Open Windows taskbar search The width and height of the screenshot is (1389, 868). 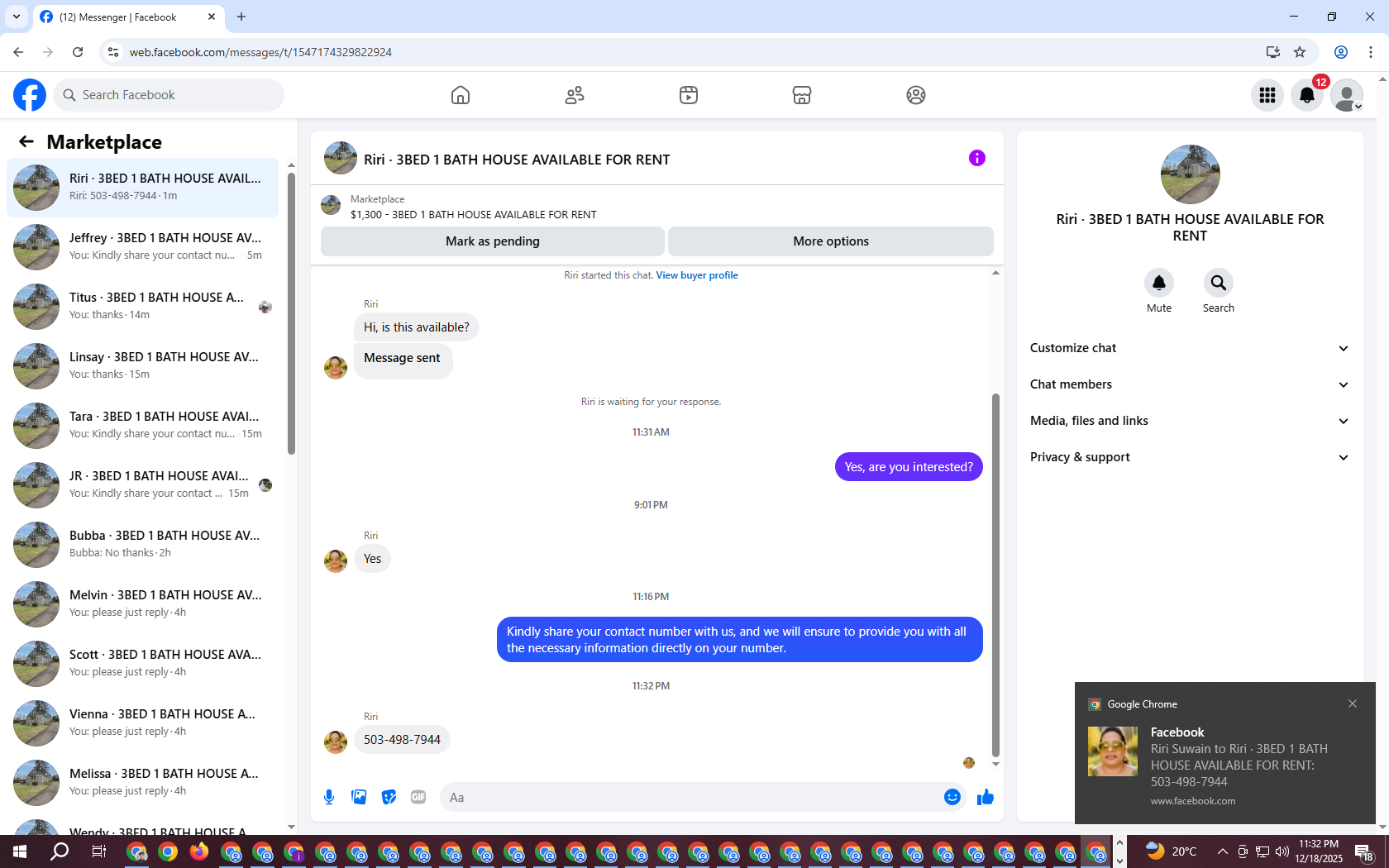[x=60, y=851]
